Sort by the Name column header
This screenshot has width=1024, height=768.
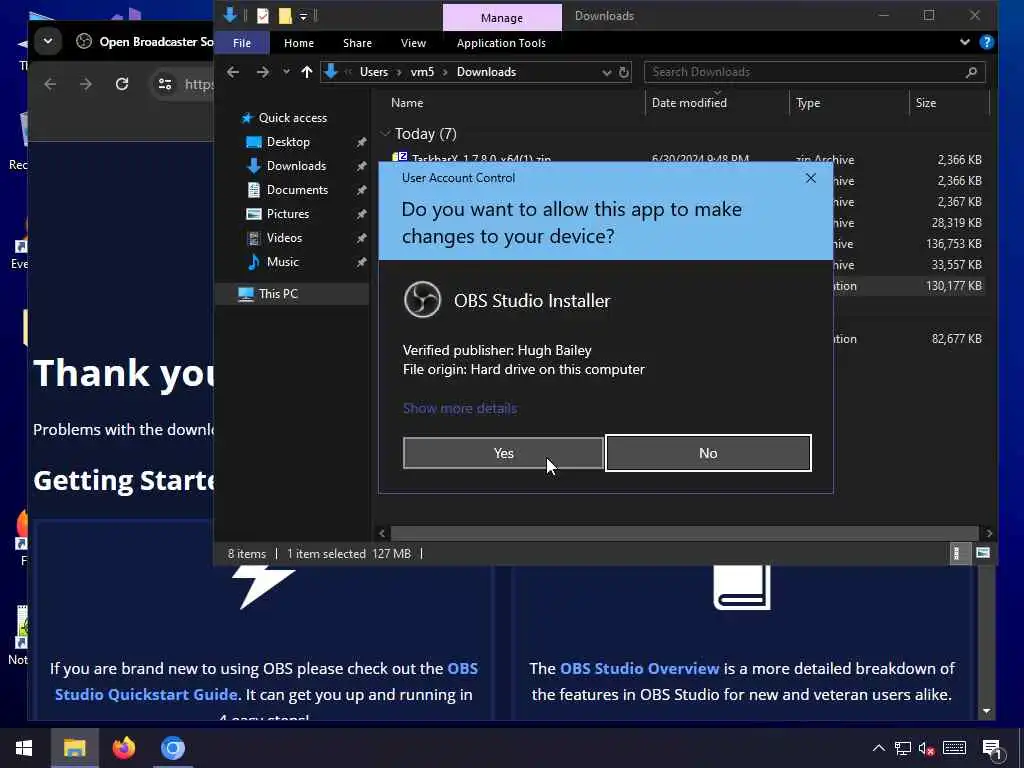(x=407, y=103)
